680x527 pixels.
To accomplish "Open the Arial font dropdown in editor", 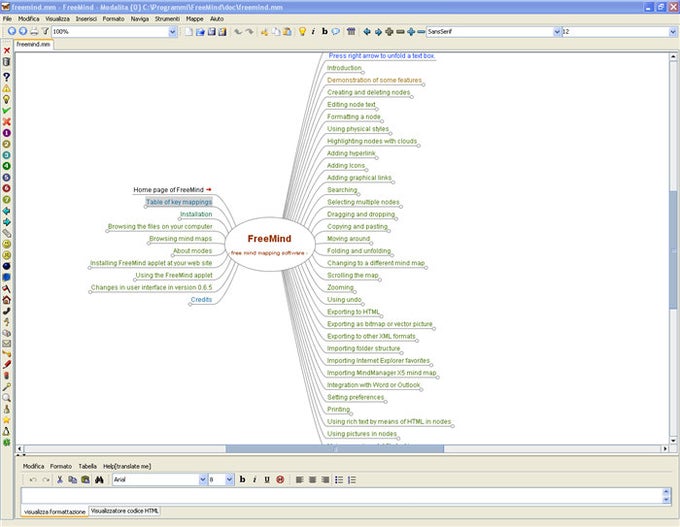I will pyautogui.click(x=203, y=479).
